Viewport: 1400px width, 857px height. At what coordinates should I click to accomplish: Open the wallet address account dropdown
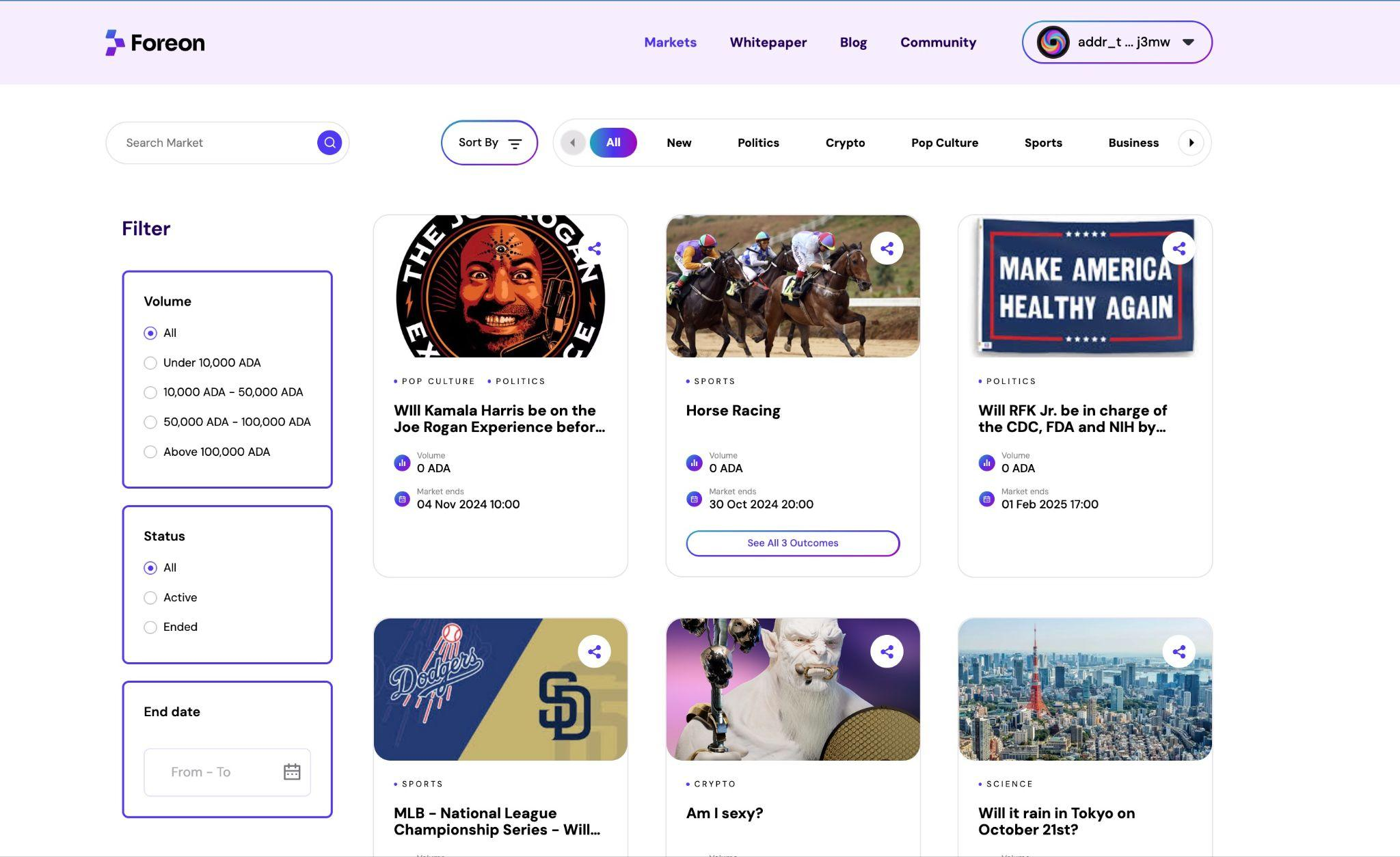click(x=1117, y=42)
